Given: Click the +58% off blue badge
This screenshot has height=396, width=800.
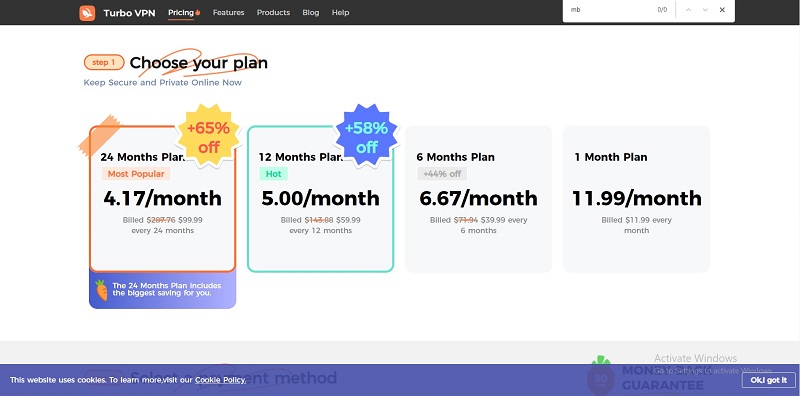Looking at the screenshot, I should tap(366, 136).
